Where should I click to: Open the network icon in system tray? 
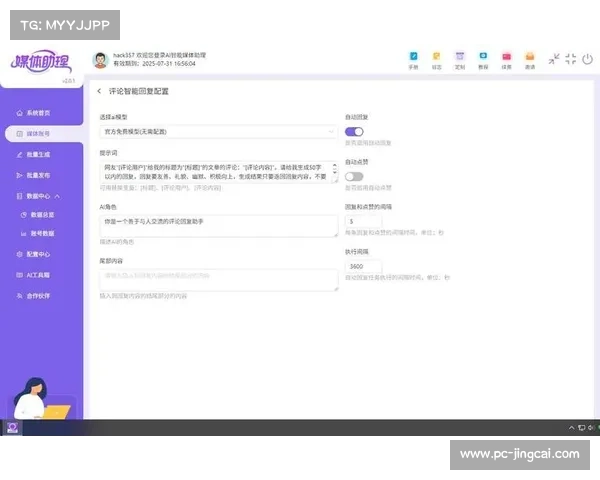pyautogui.click(x=582, y=428)
